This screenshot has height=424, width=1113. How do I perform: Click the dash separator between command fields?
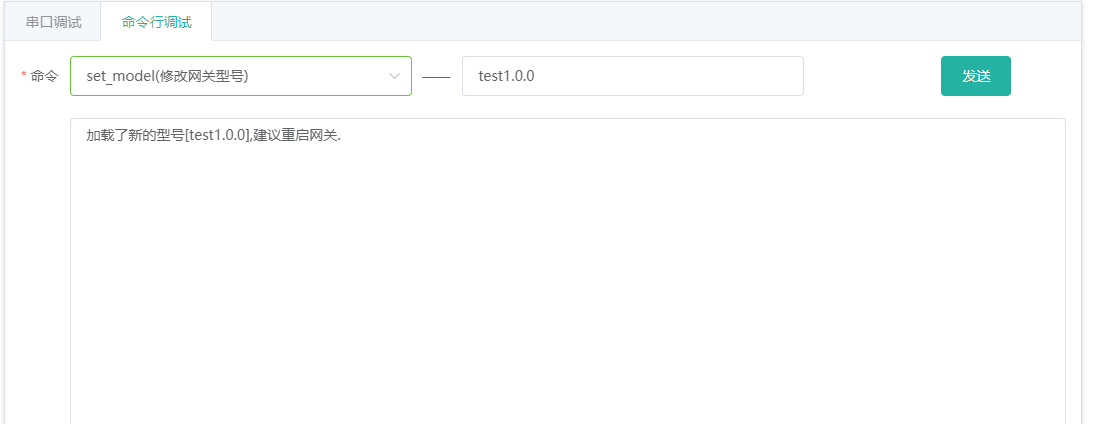(436, 77)
